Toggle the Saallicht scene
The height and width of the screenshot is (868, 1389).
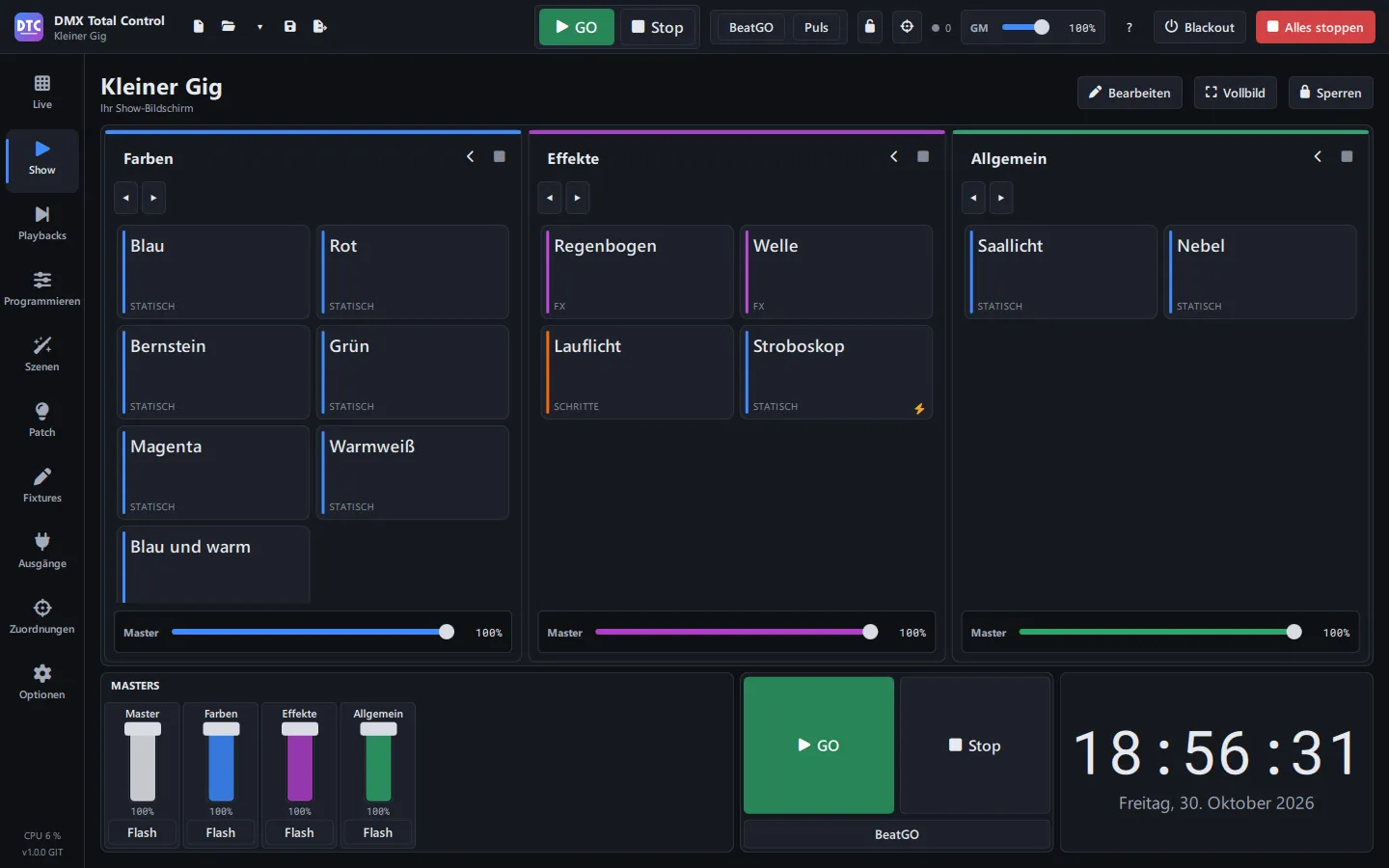tap(1061, 272)
